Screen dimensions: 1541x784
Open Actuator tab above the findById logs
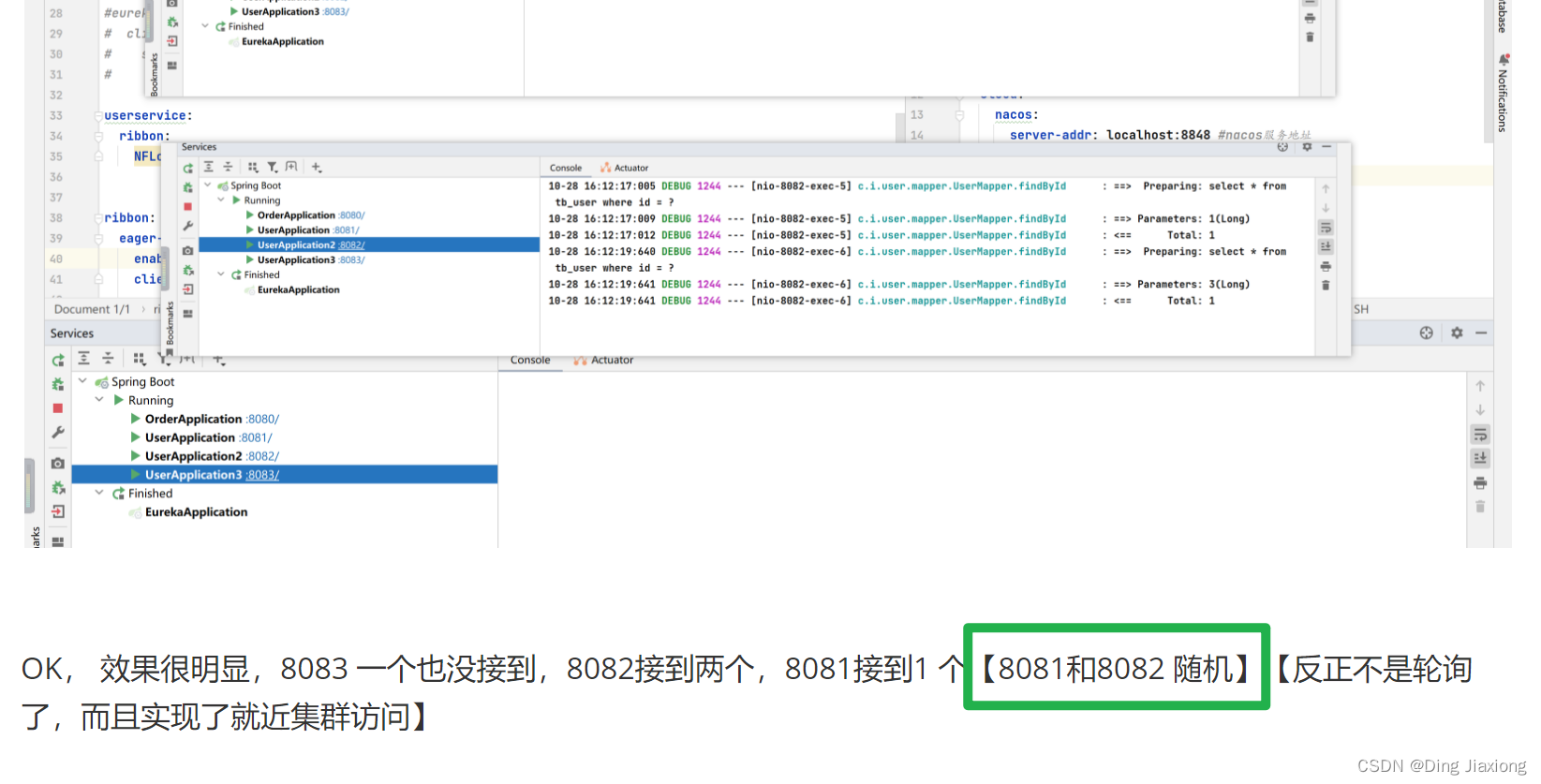[x=625, y=169]
